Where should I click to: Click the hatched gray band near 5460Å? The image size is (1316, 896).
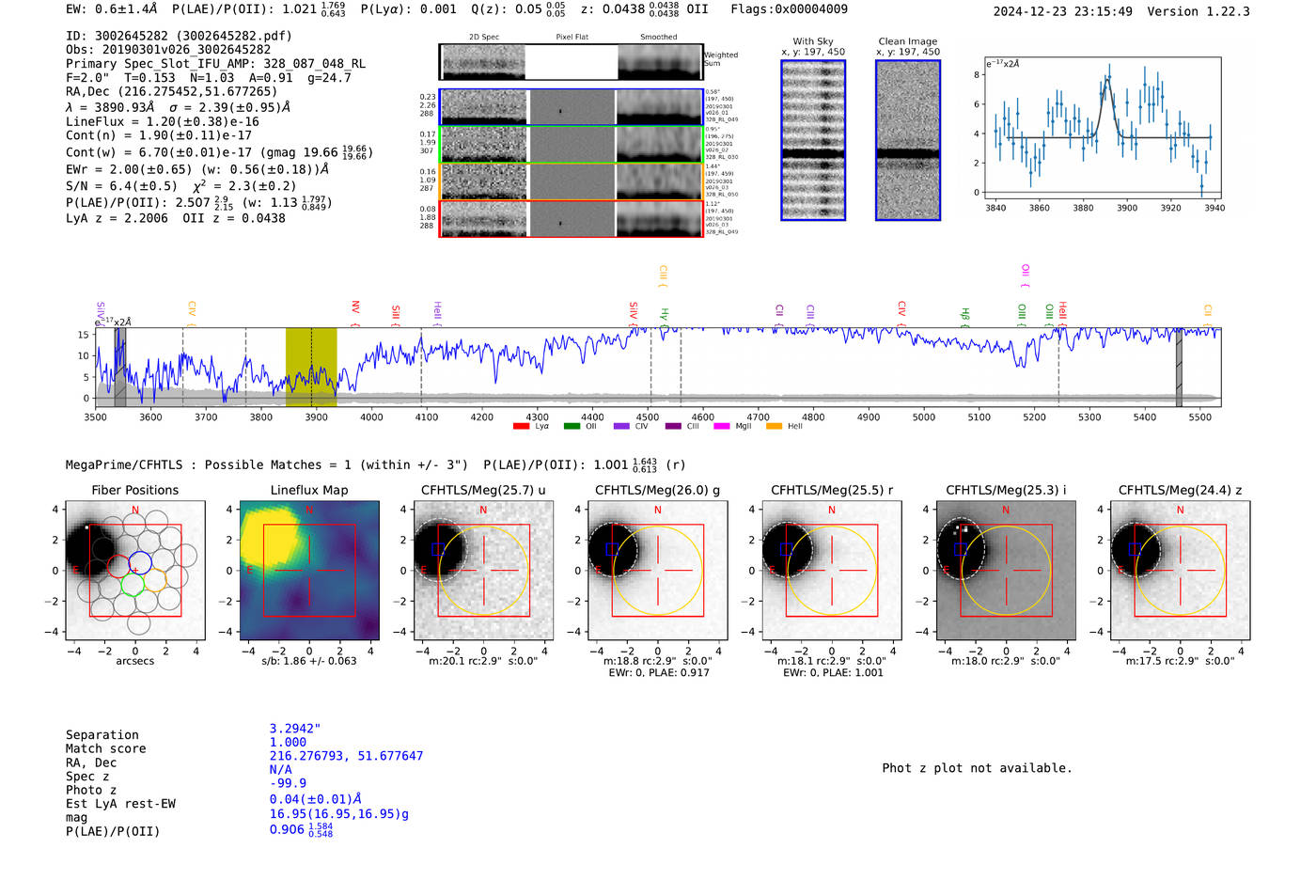[1179, 368]
